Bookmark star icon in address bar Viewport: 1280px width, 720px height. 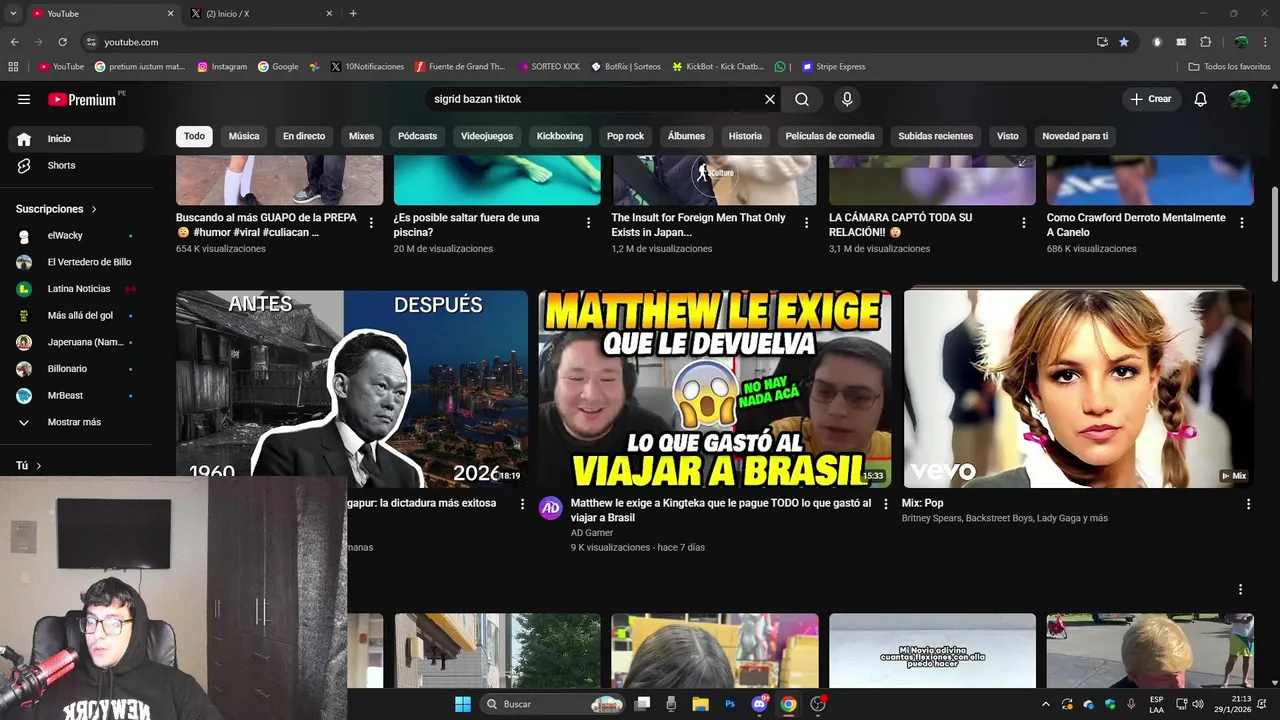click(x=1124, y=42)
